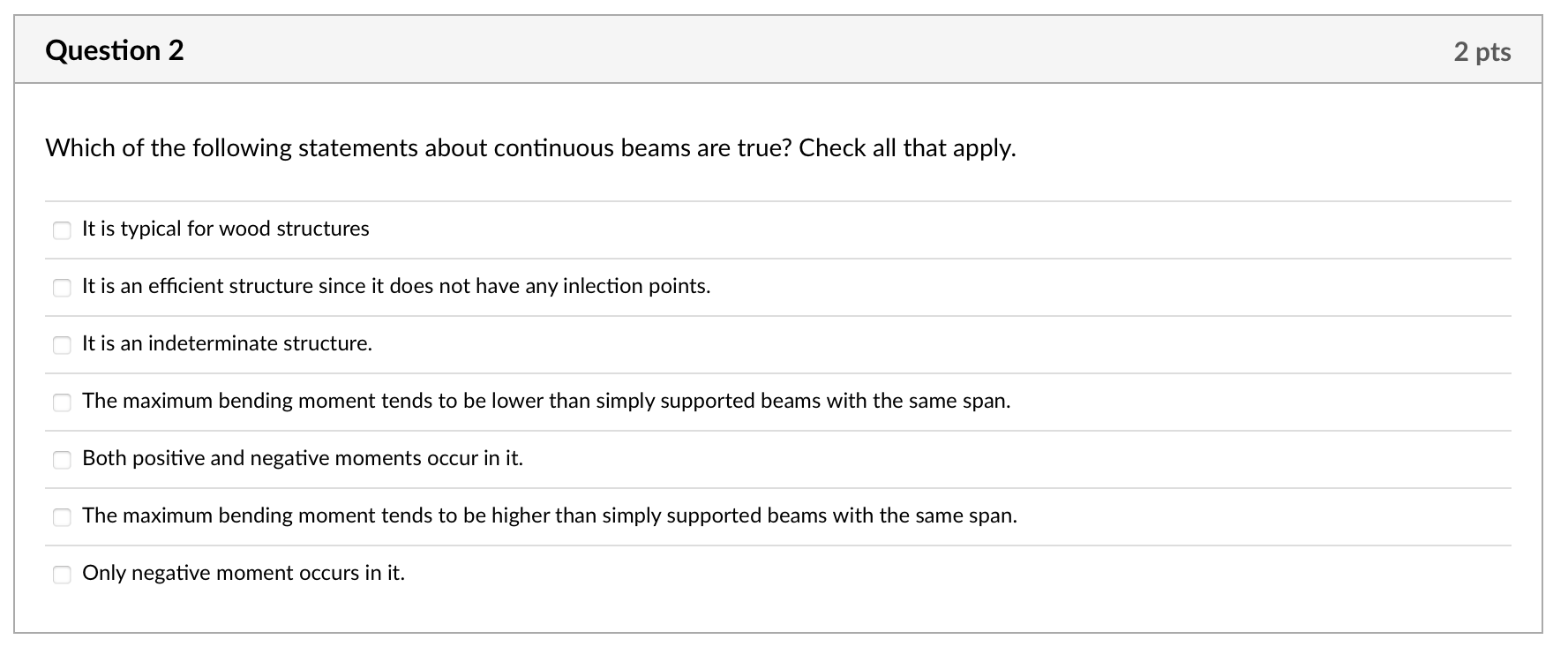Click the 'Only negative moment occurs in it' text
1568x662 pixels.
pos(243,573)
